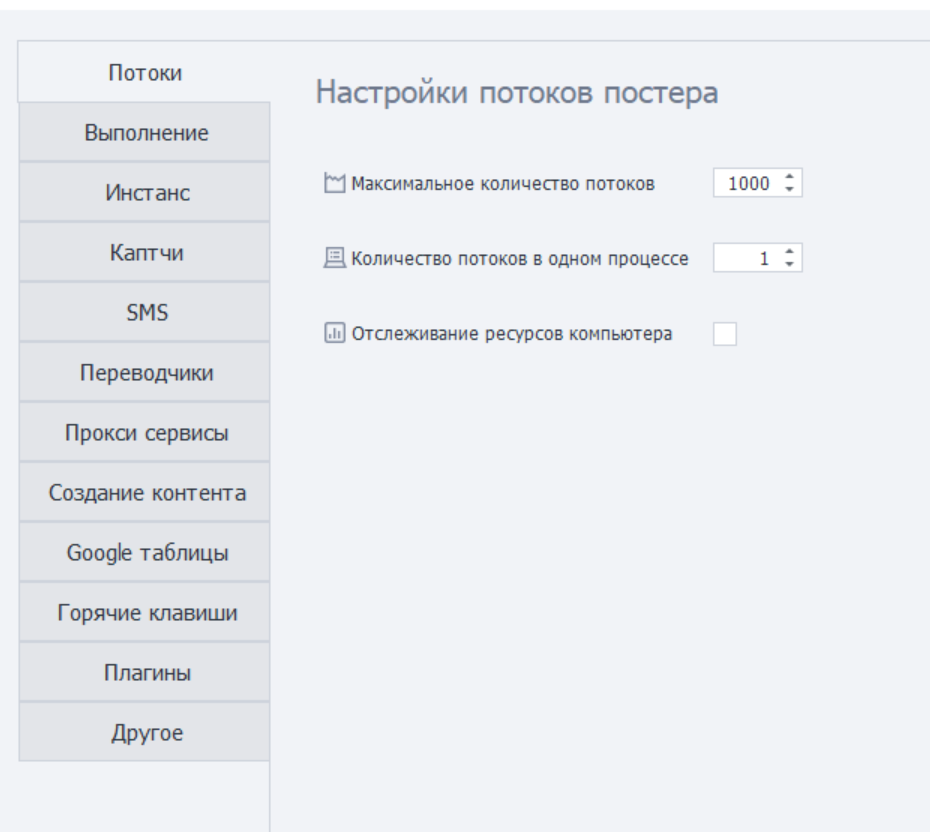The height and width of the screenshot is (832, 930).
Task: Select the Каптчи tab
Action: (x=145, y=252)
